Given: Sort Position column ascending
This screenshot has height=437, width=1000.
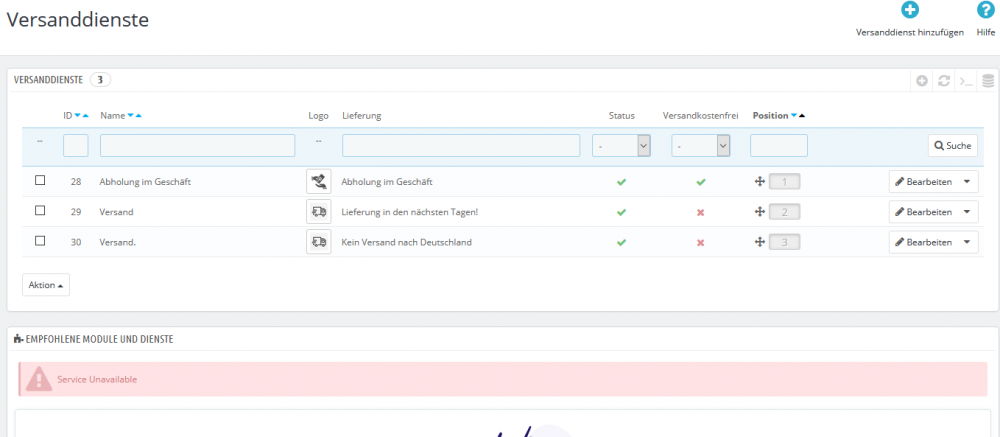Looking at the screenshot, I should tap(802, 116).
